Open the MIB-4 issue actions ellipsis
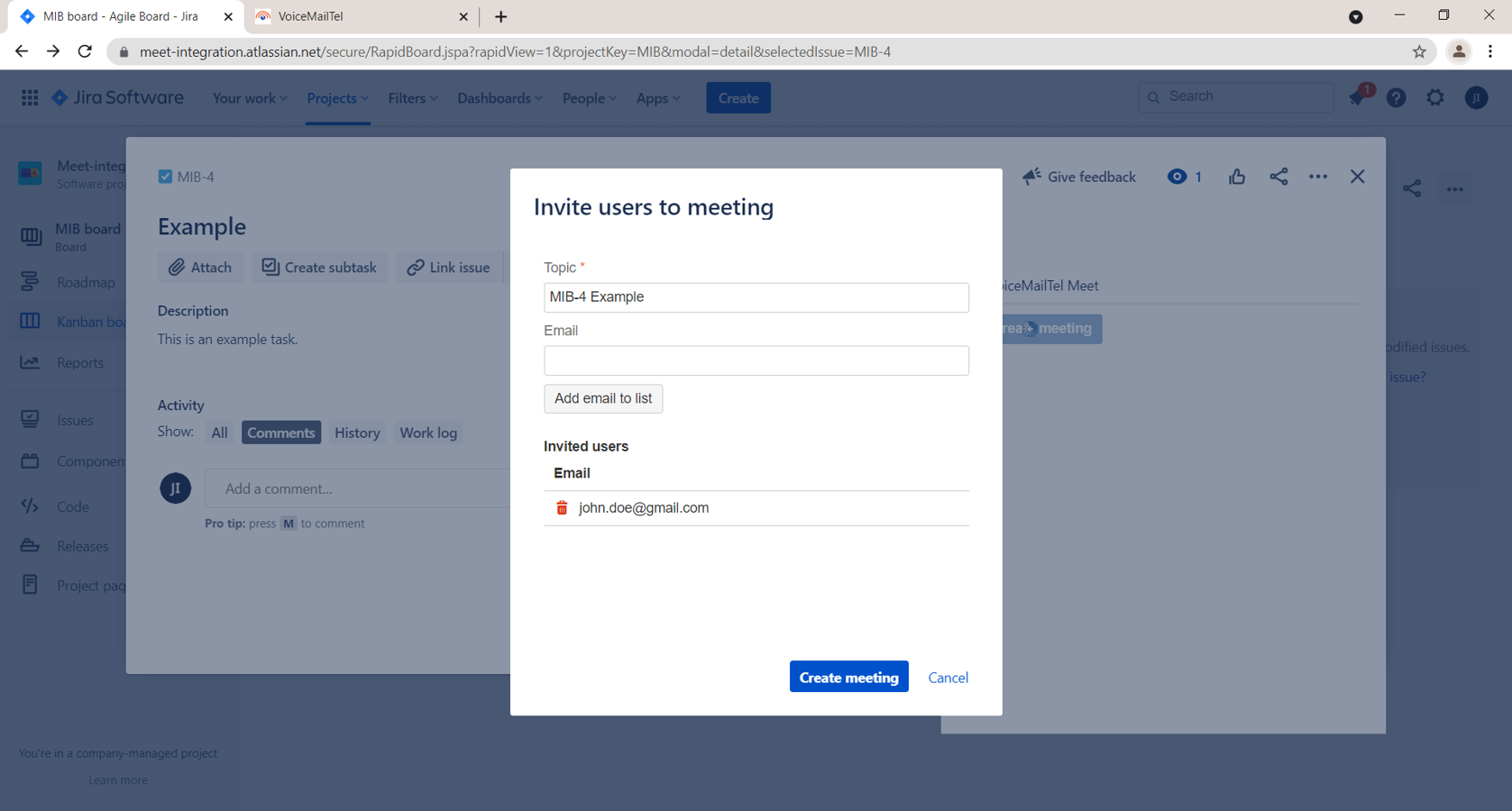This screenshot has height=811, width=1512. tap(1318, 177)
